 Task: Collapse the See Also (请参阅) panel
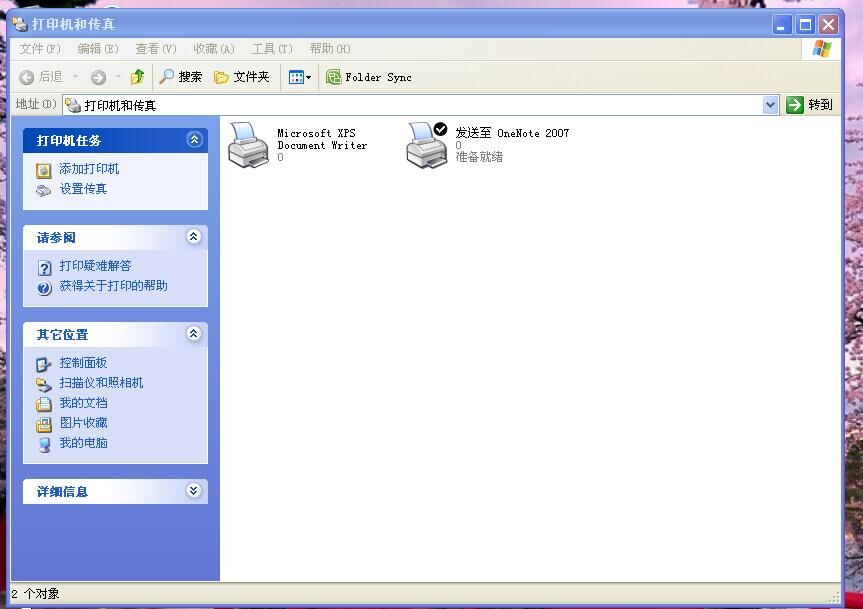pos(193,237)
